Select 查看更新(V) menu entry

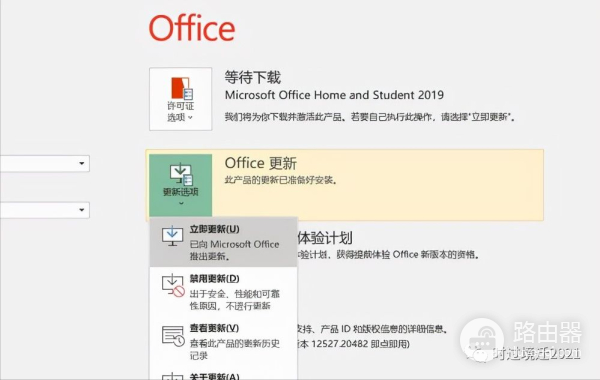point(223,341)
